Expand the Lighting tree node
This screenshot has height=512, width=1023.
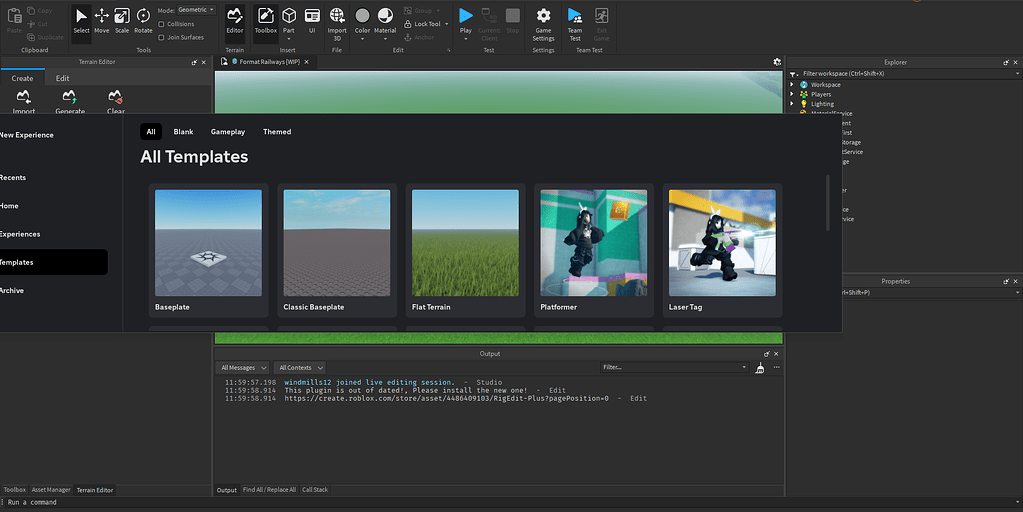(x=792, y=104)
